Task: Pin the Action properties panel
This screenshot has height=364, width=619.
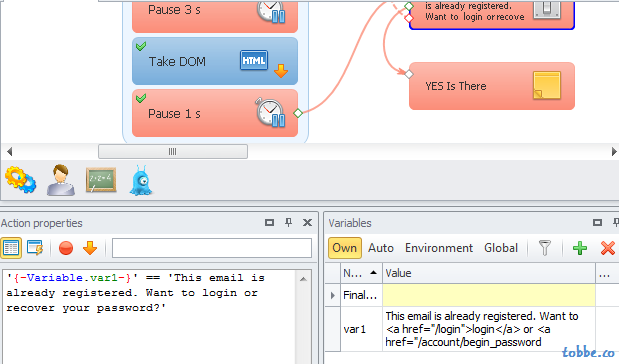Action: [289, 223]
